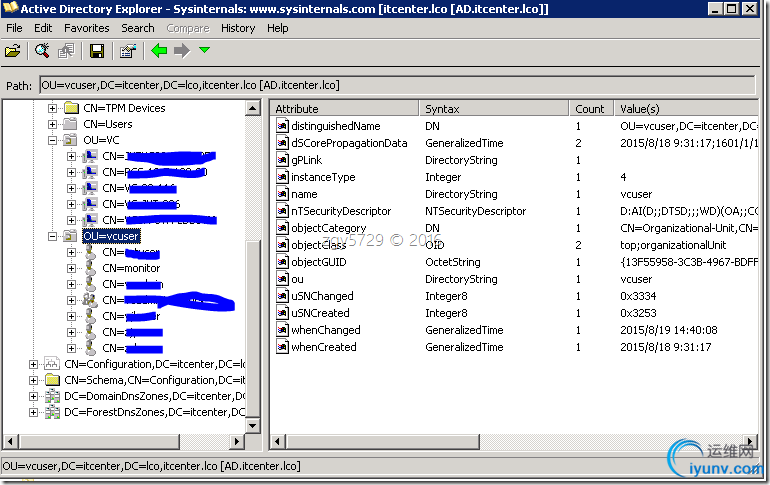Image resolution: width=770 pixels, height=485 pixels.
Task: Sort by the Syntax column header
Action: (494, 108)
